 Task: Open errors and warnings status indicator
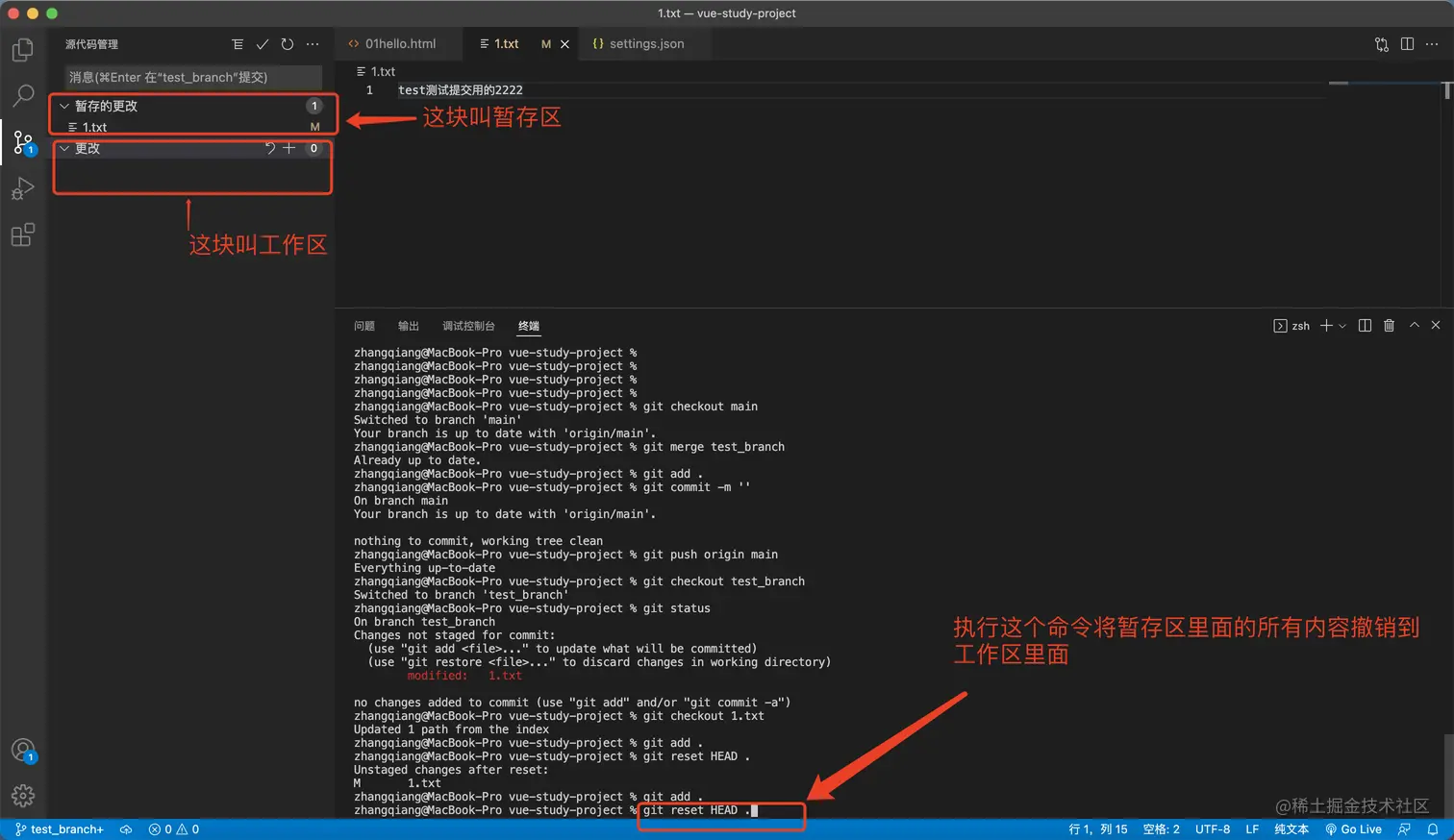click(174, 829)
